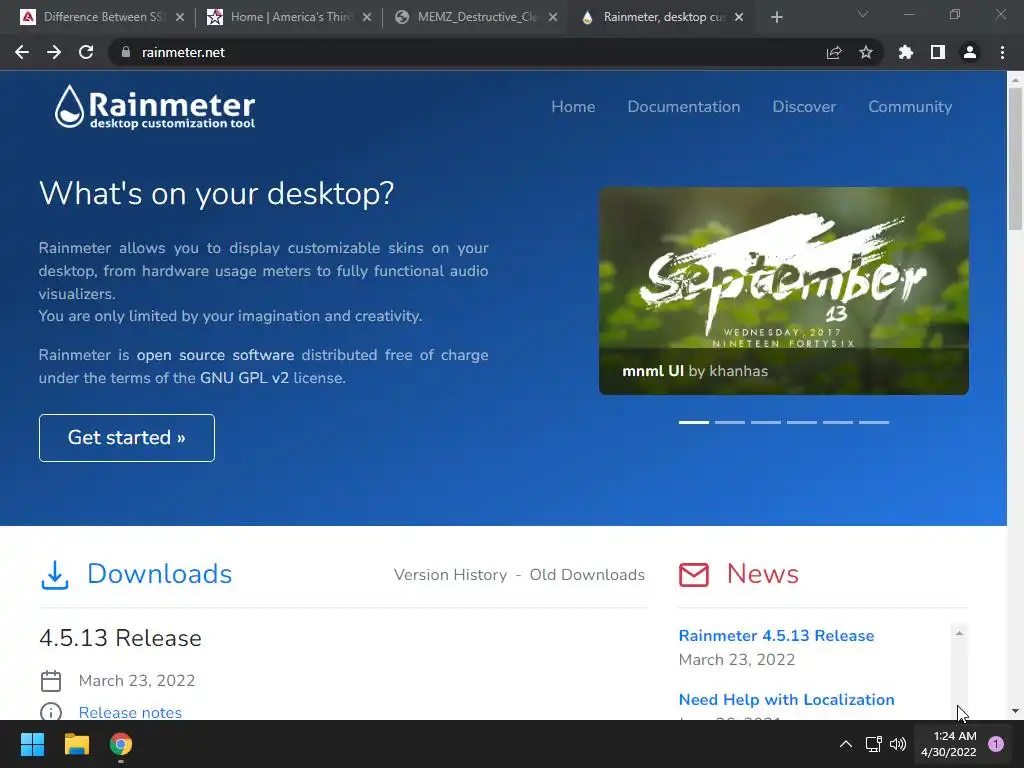This screenshot has width=1024, height=768.
Task: Click the browser forward arrow
Action: tap(54, 52)
